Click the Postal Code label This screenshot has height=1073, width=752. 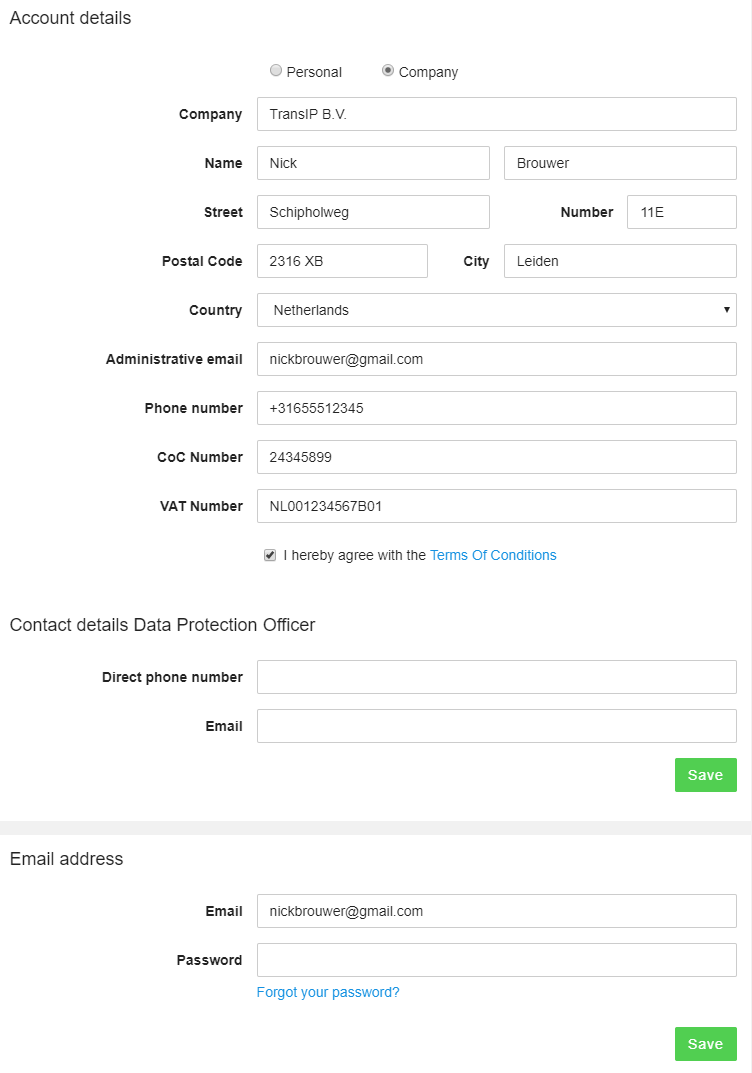click(x=202, y=261)
